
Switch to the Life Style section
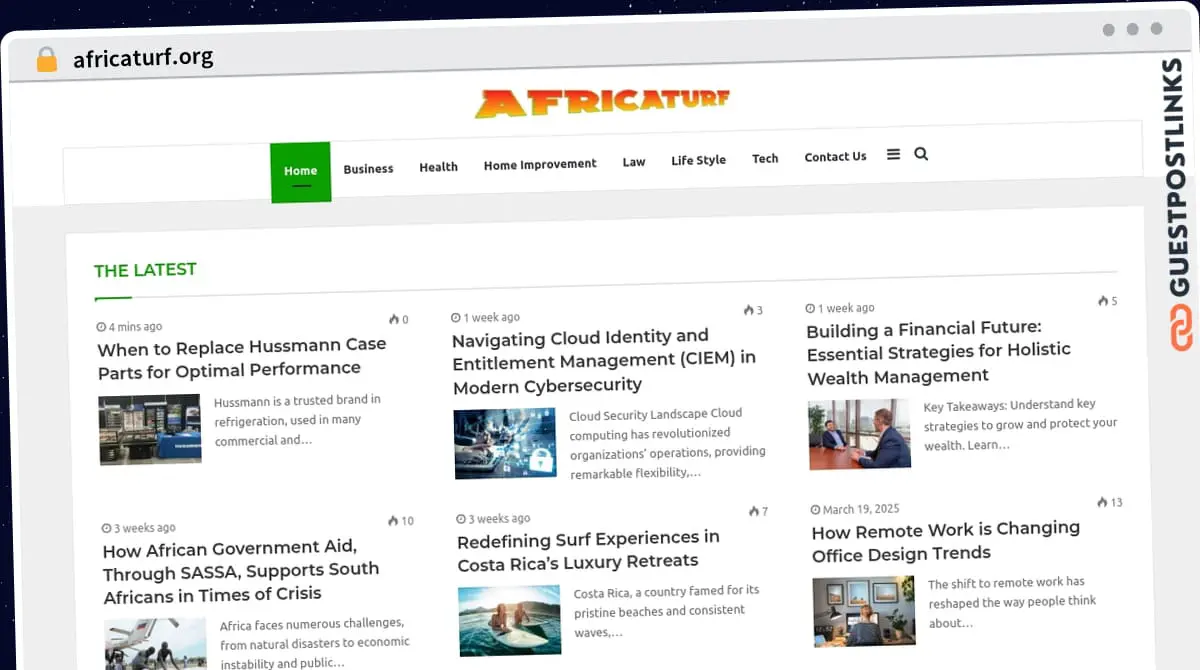(698, 159)
